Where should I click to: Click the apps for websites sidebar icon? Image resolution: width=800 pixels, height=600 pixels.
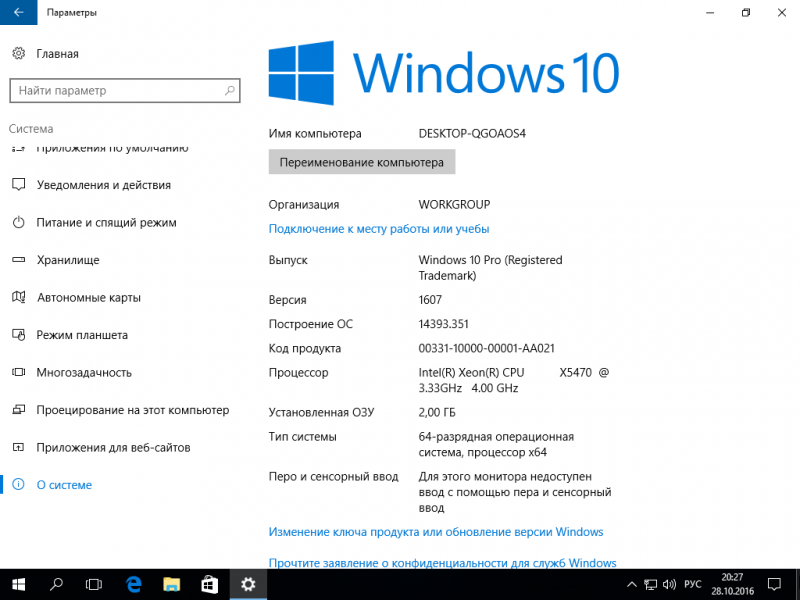click(x=18, y=447)
